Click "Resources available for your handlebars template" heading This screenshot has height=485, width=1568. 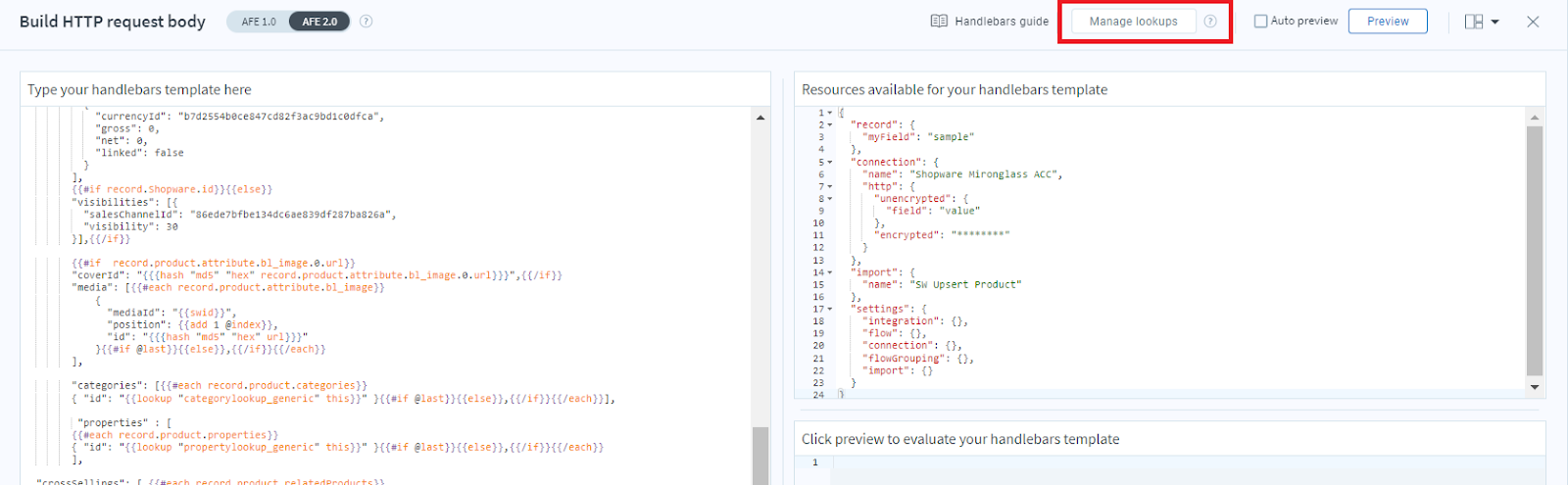955,89
